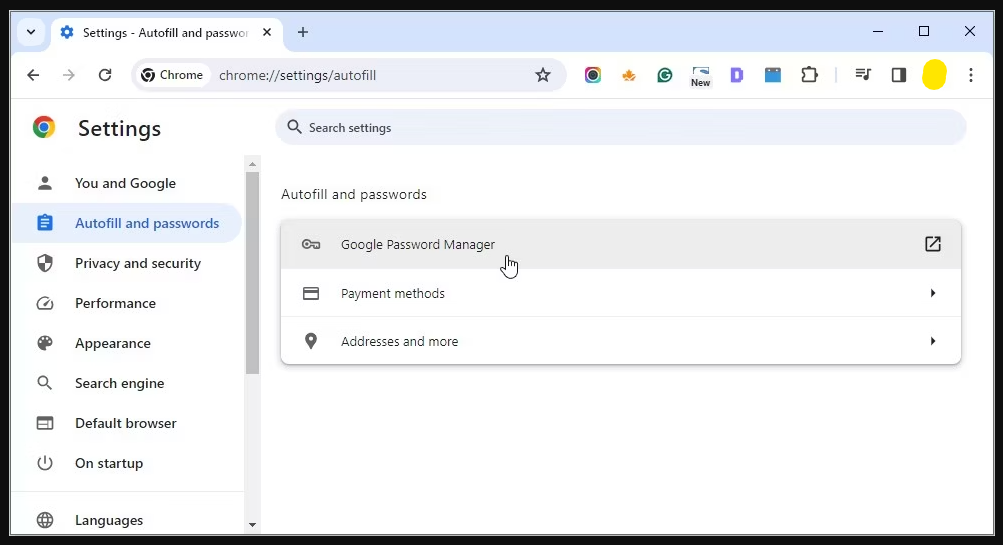Click the address bar URL chrome://settings/autofill
Screen dimensions: 1003x545
297,75
